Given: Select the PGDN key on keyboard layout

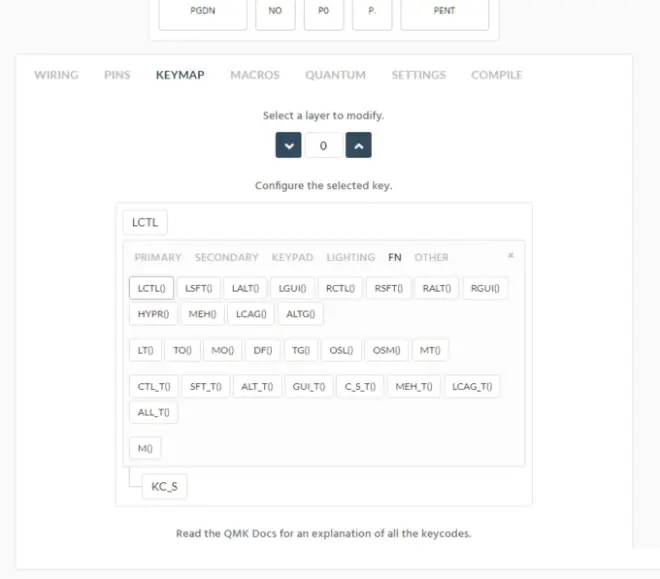Looking at the screenshot, I should 202,13.
